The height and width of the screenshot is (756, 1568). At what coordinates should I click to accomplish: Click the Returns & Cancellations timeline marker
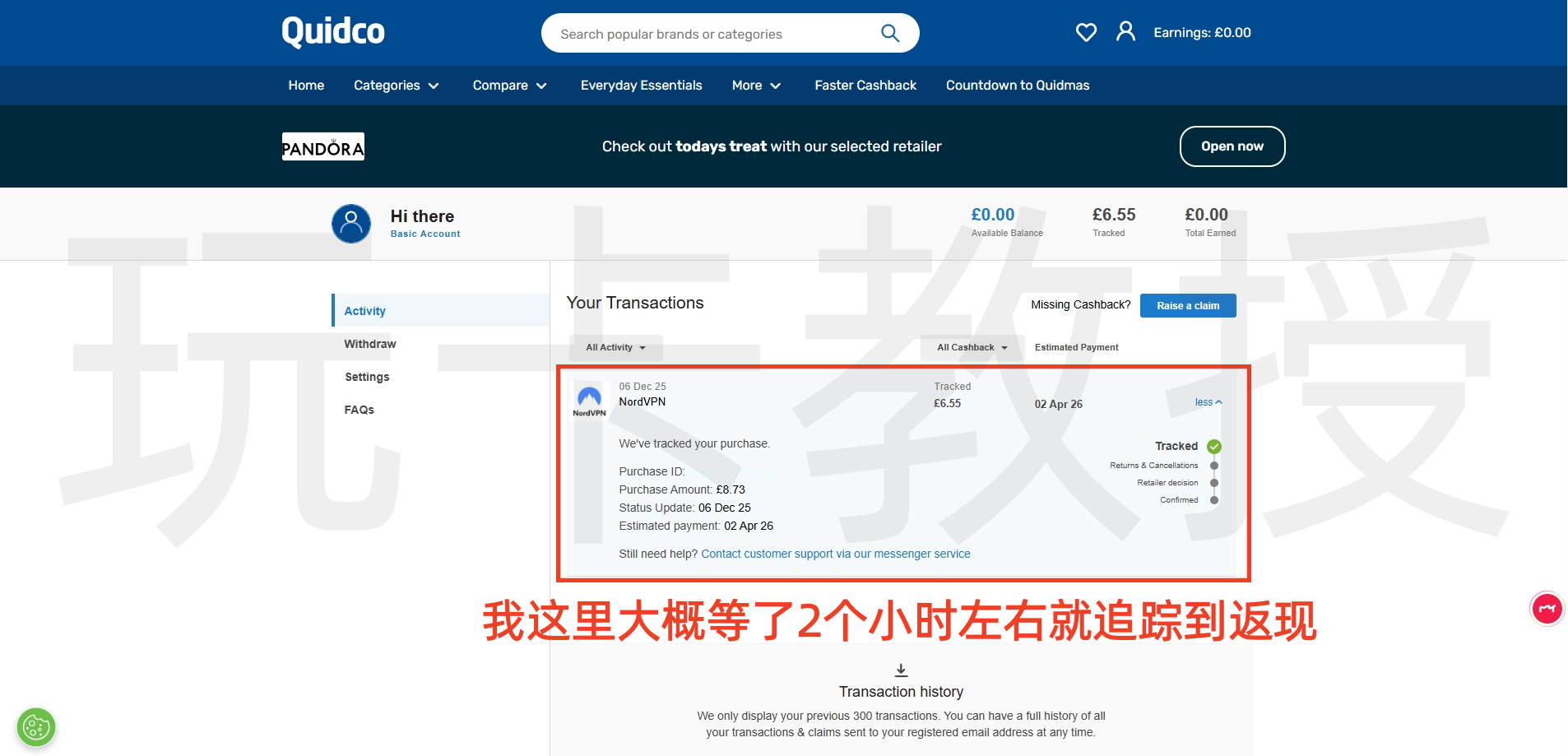point(1213,465)
